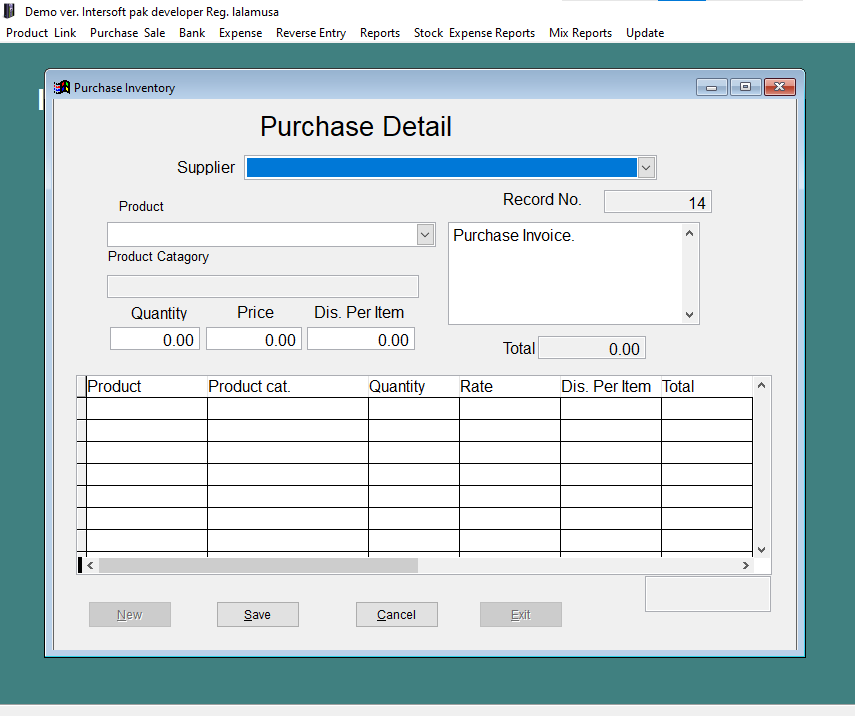Click the Purchase Inventory title bar icon
This screenshot has height=716, width=855.
[60, 87]
